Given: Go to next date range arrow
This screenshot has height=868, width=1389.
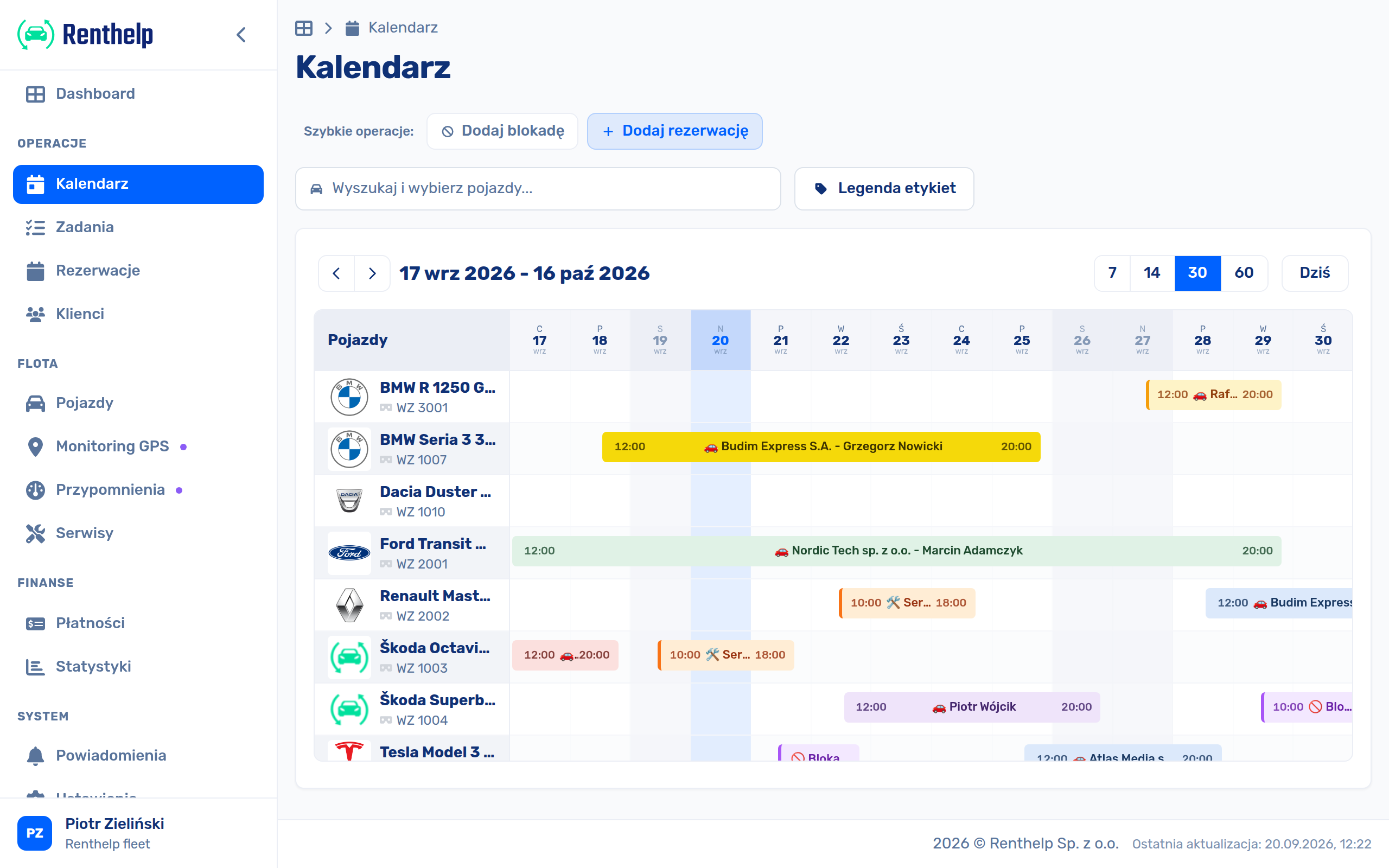Looking at the screenshot, I should click(x=372, y=273).
